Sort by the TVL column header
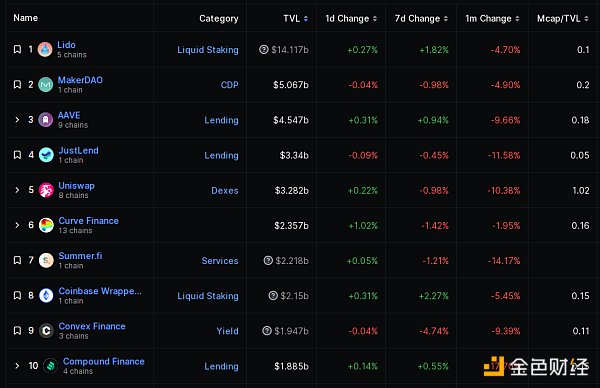Viewport: 600px width, 388px height. point(295,18)
